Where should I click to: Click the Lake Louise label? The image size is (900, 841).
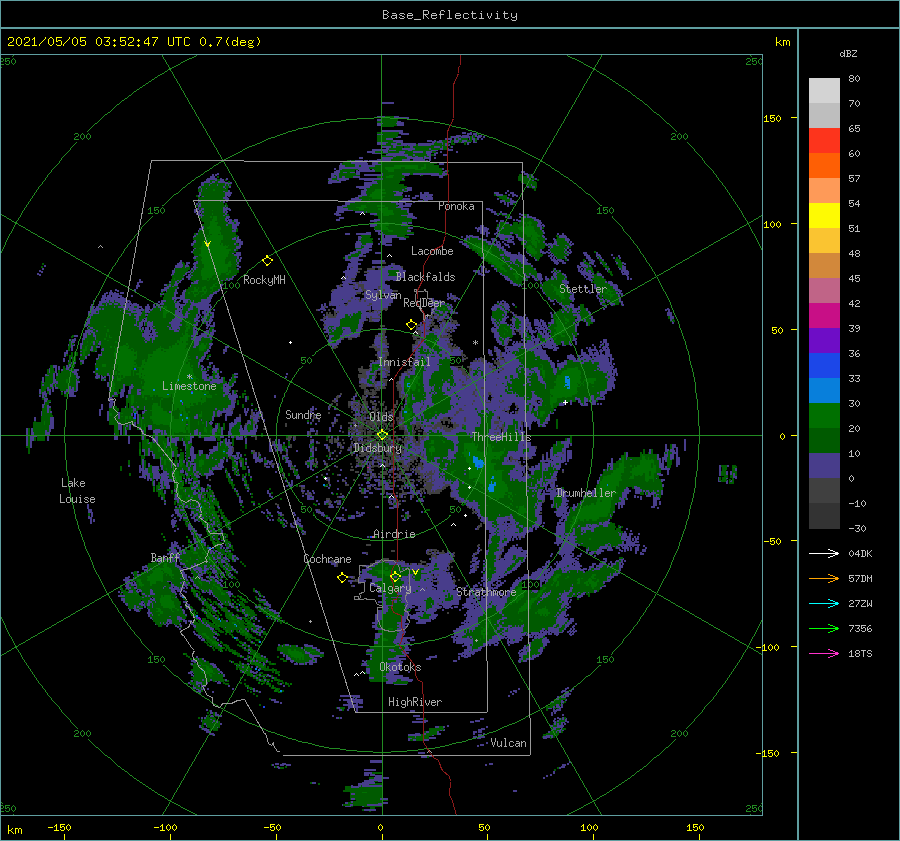[x=77, y=491]
